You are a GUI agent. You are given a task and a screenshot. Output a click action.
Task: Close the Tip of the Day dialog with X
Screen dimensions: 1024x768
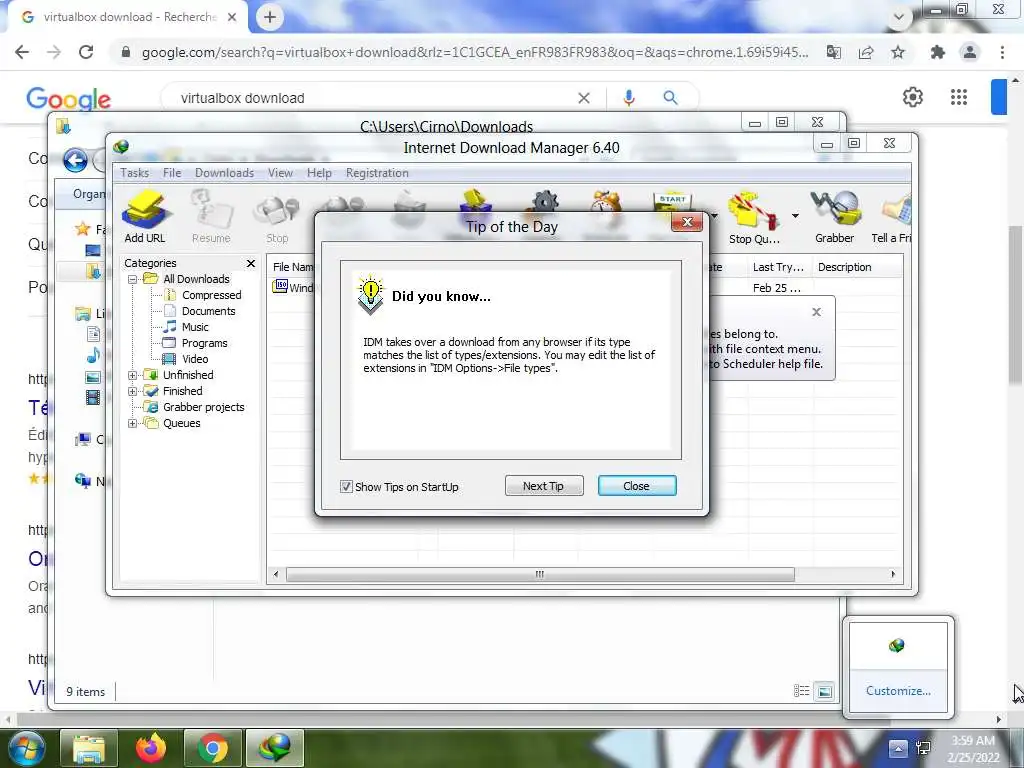pos(687,222)
